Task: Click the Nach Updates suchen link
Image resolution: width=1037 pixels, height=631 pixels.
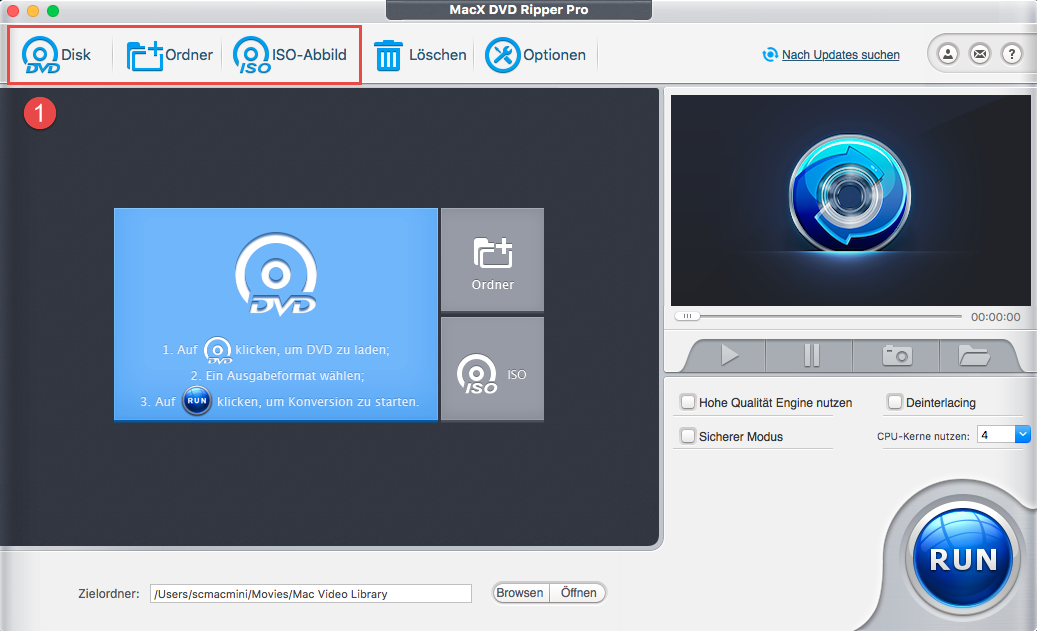Action: [x=841, y=55]
